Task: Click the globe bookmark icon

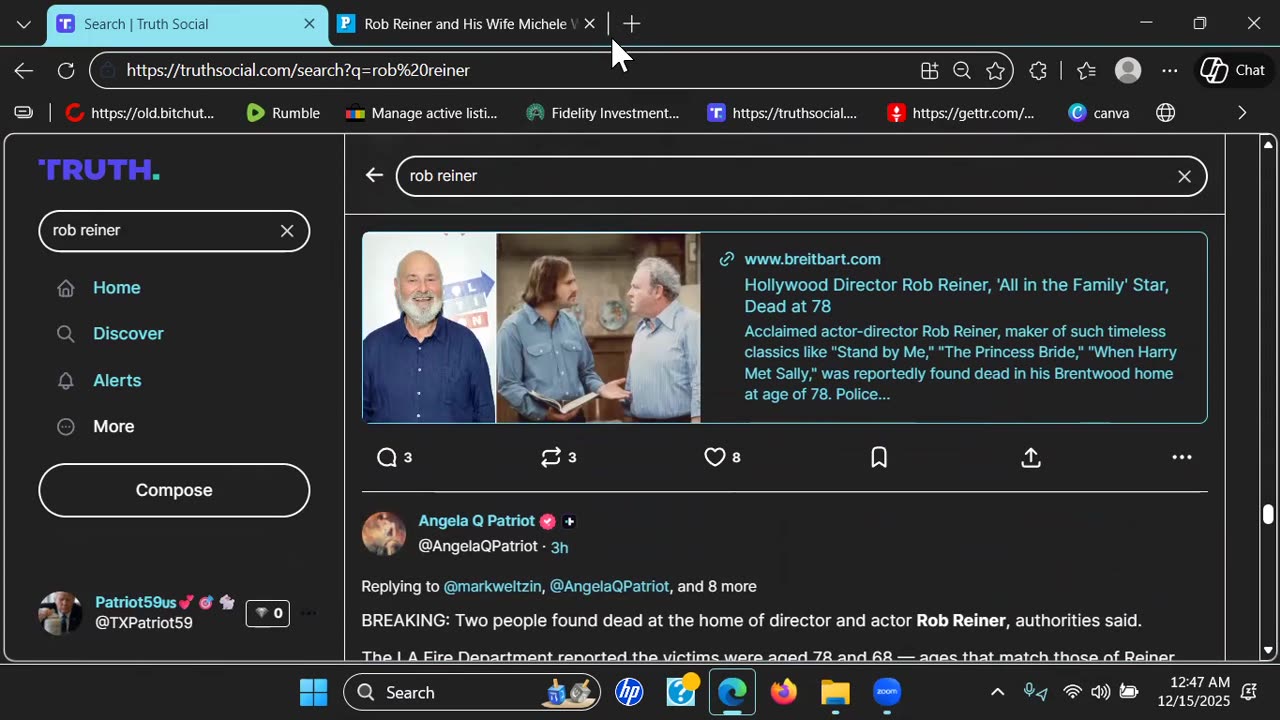Action: pyautogui.click(x=1165, y=113)
